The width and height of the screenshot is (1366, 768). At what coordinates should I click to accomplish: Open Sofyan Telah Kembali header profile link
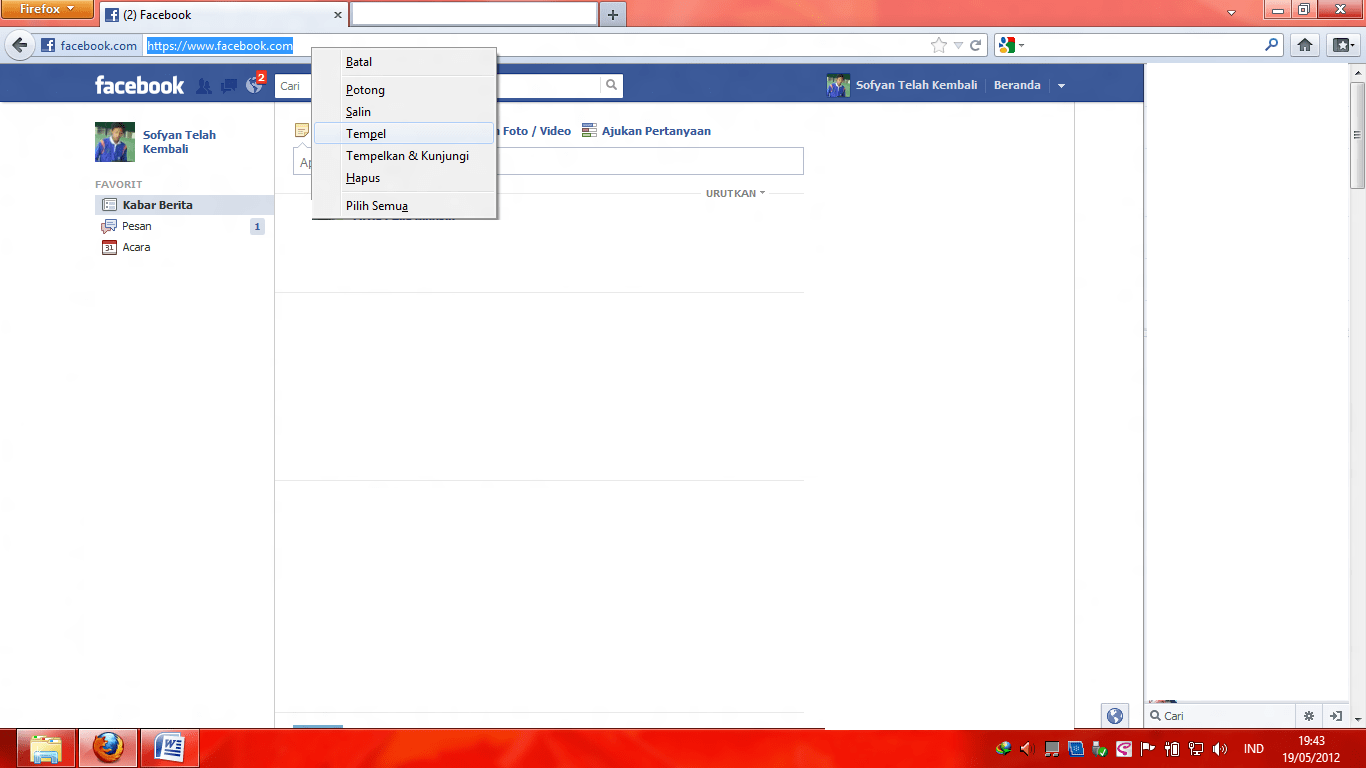916,85
